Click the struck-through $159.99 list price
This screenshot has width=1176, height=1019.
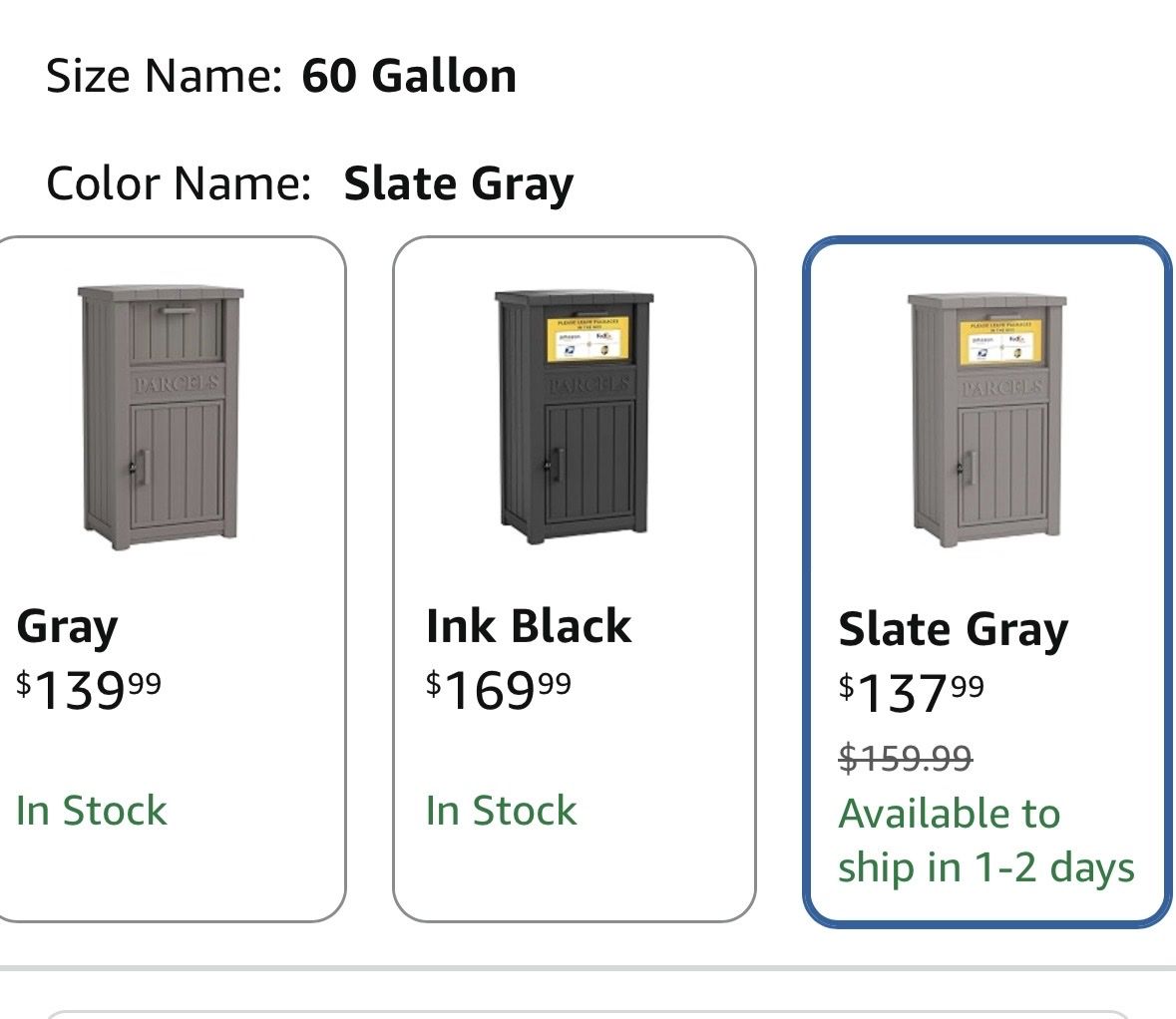tap(906, 758)
